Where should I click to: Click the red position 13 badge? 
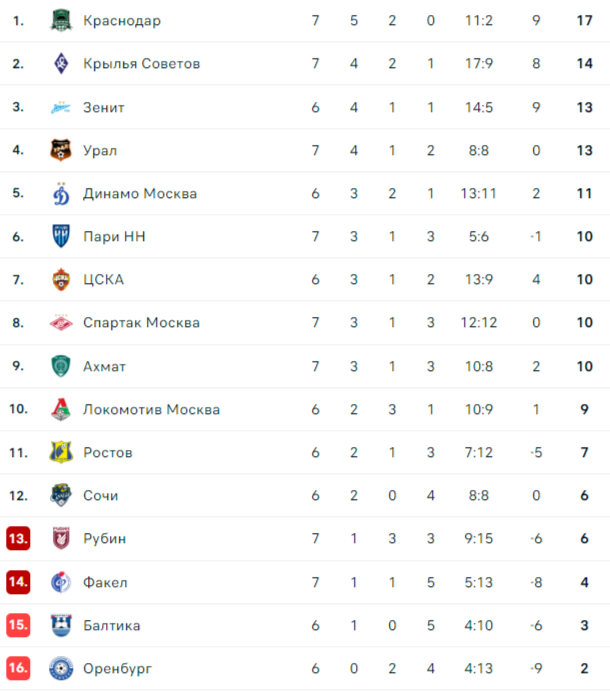pyautogui.click(x=18, y=538)
